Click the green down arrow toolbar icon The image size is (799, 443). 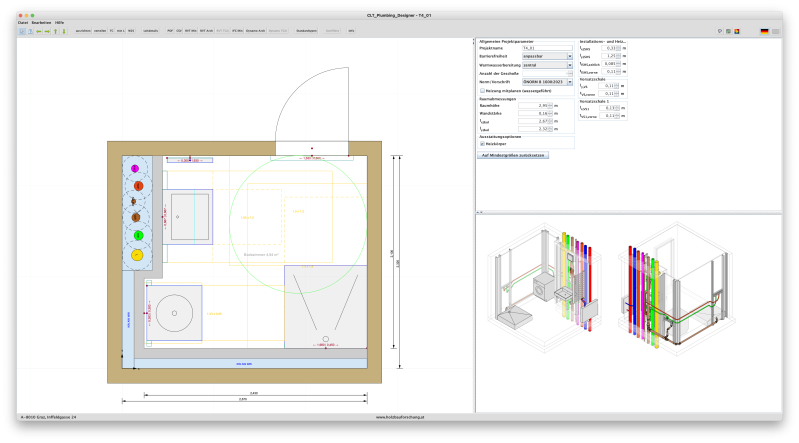click(x=64, y=31)
